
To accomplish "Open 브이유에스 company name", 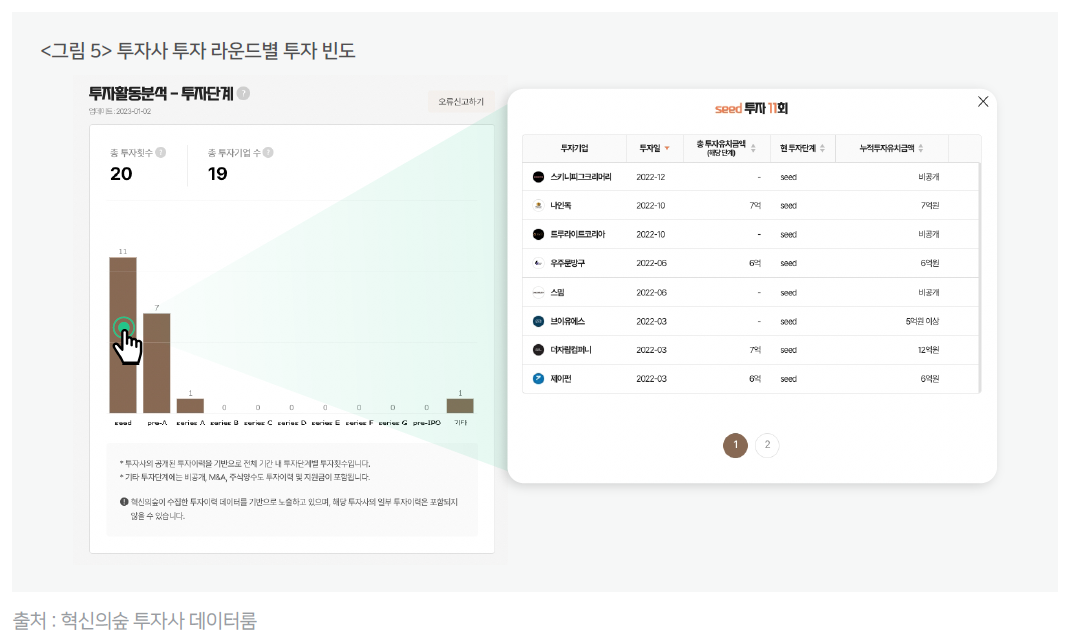I will [567, 321].
